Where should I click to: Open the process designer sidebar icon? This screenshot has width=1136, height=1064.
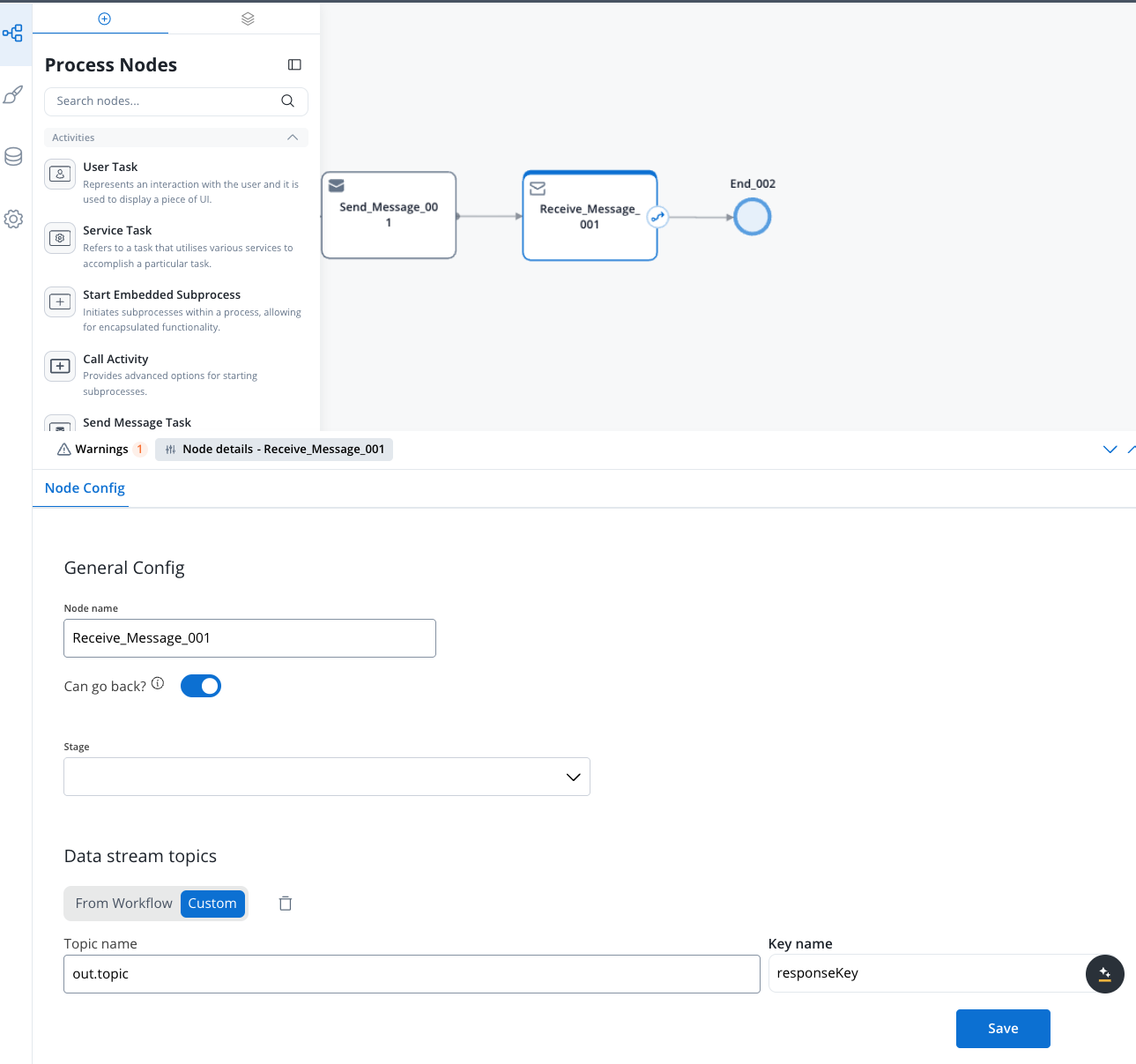(13, 33)
